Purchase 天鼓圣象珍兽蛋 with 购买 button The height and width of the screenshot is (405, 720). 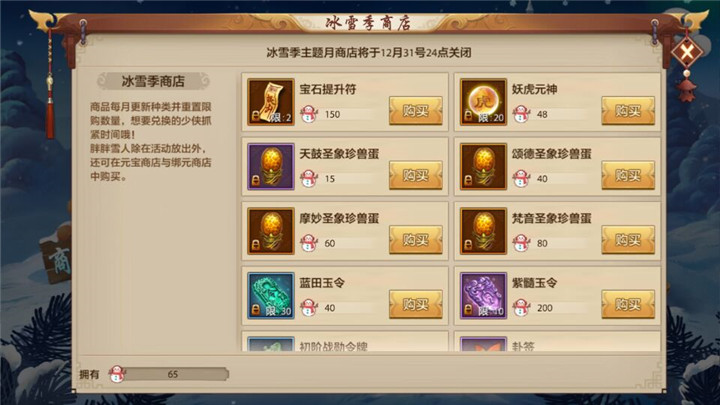coord(416,175)
